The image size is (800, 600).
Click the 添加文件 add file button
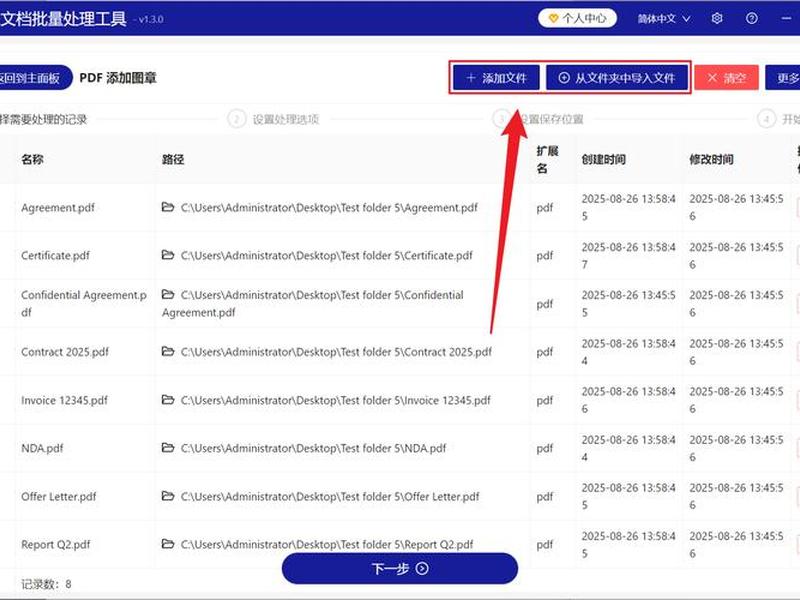tap(496, 78)
